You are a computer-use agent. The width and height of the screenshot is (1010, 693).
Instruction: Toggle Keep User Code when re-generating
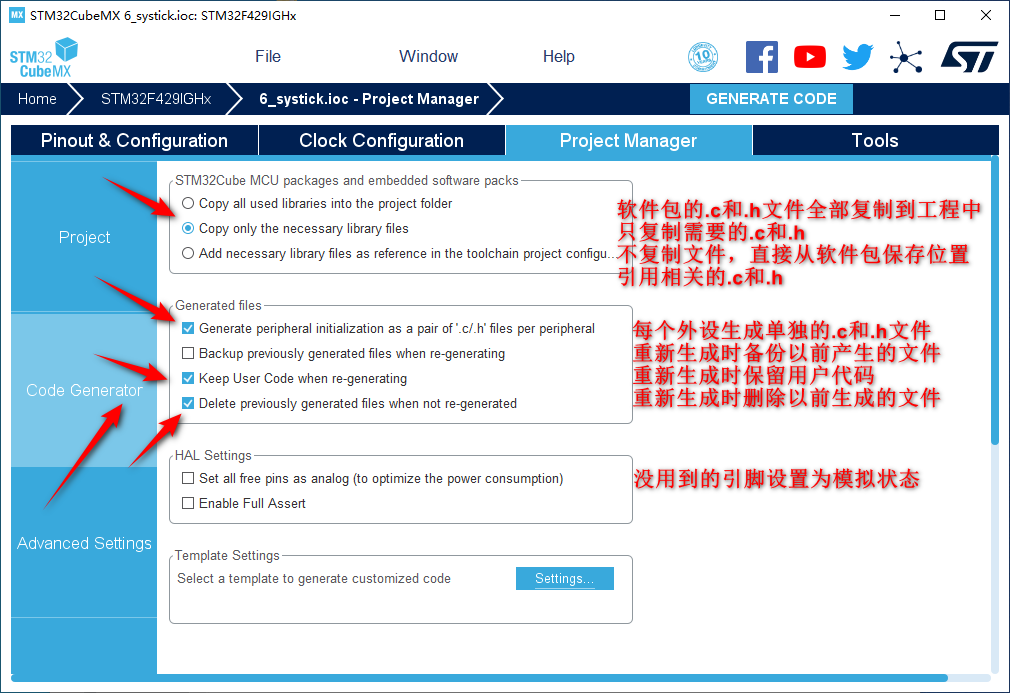(x=188, y=379)
